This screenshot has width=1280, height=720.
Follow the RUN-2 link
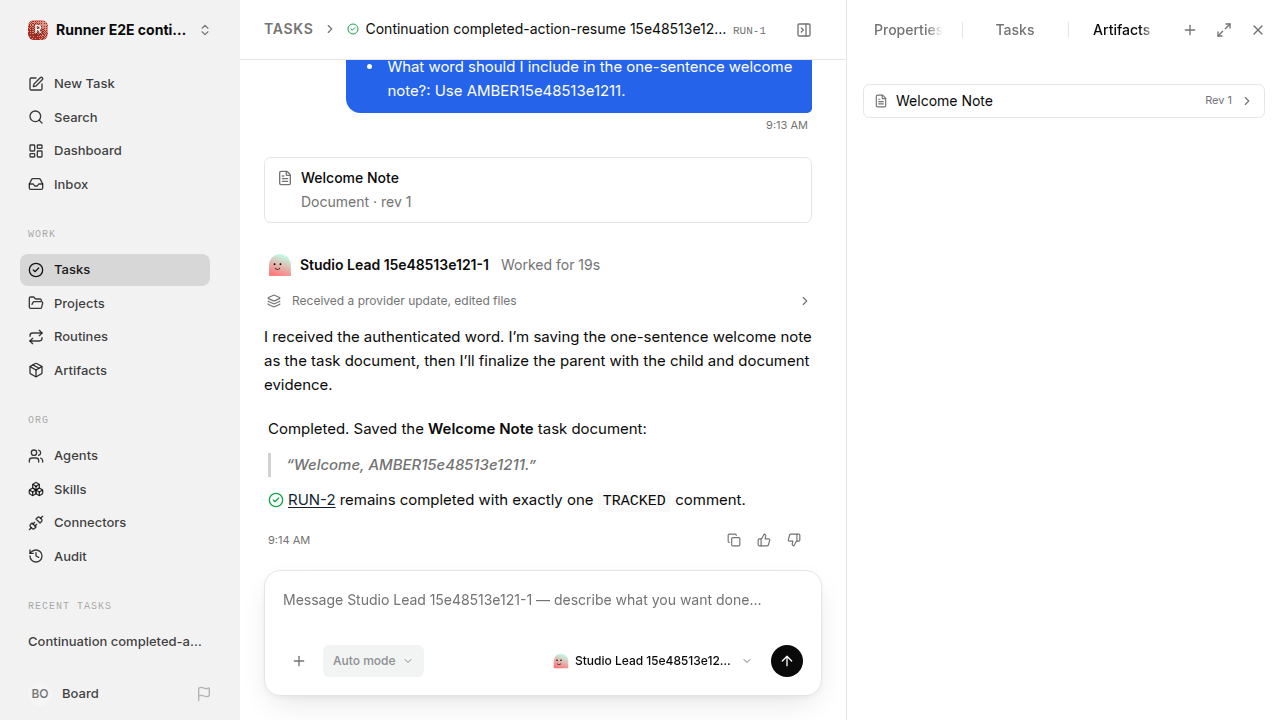click(x=311, y=500)
